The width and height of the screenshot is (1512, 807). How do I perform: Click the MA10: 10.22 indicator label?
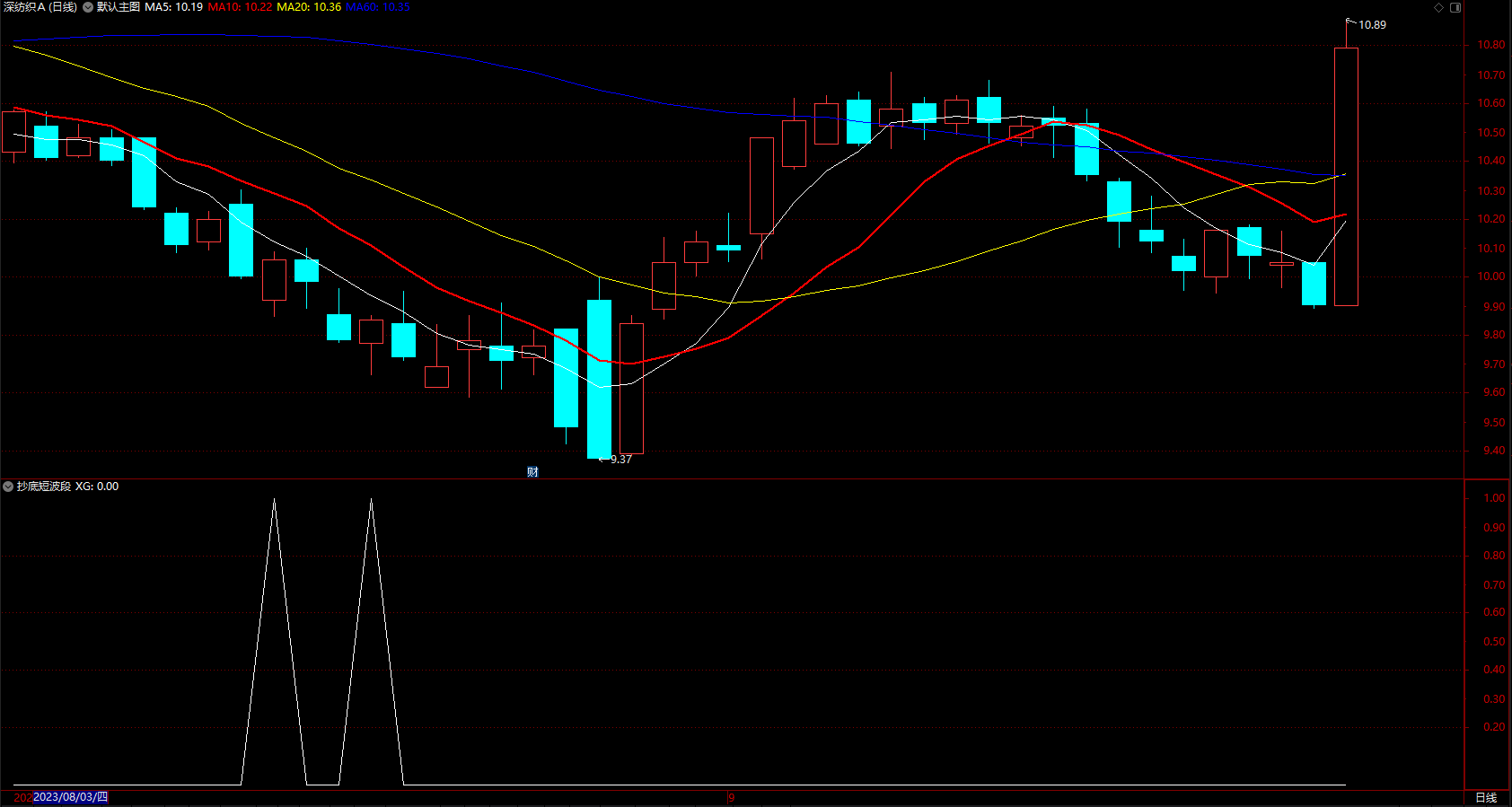(240, 7)
